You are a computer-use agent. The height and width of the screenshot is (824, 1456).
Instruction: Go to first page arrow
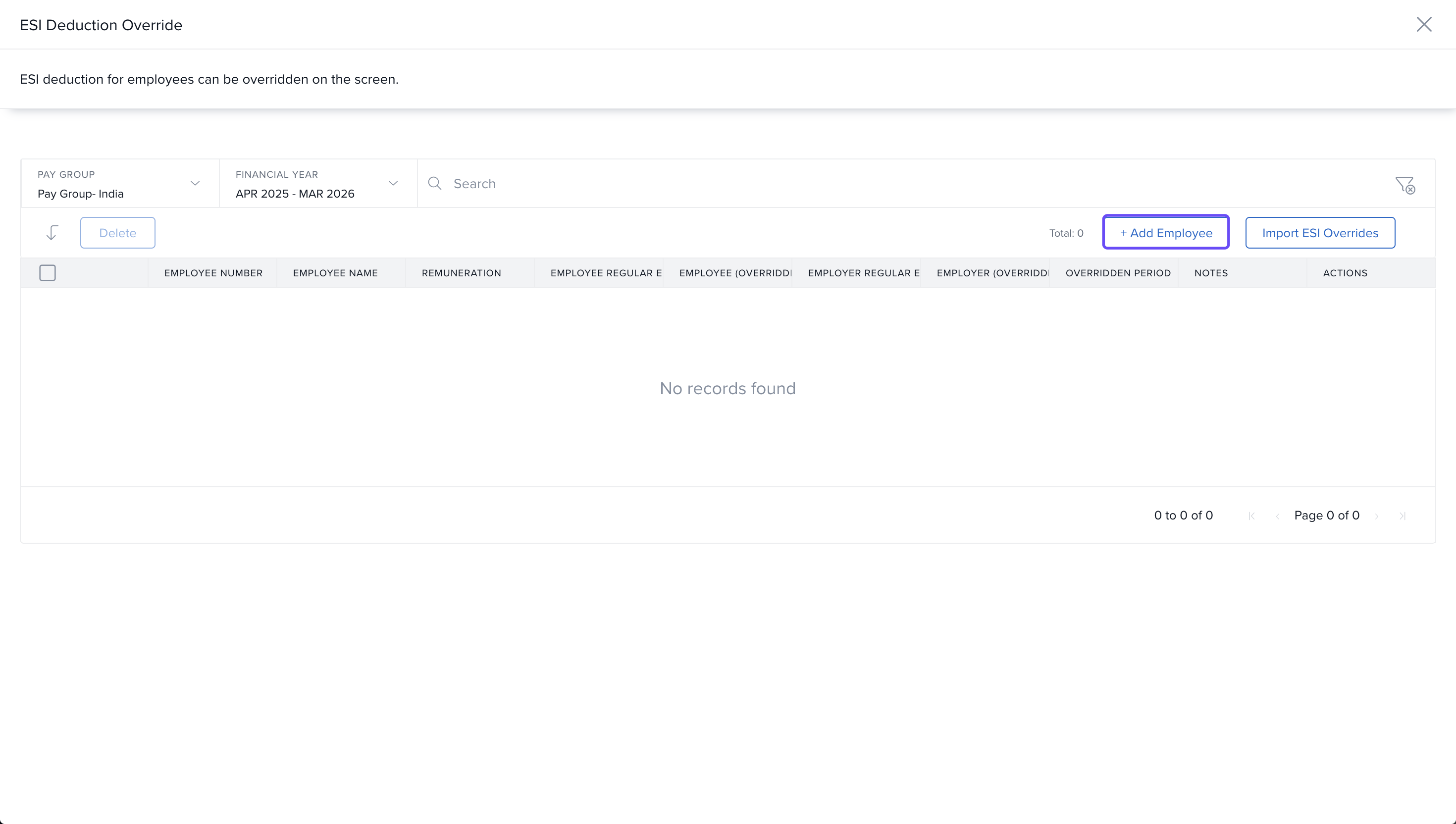coord(1252,515)
